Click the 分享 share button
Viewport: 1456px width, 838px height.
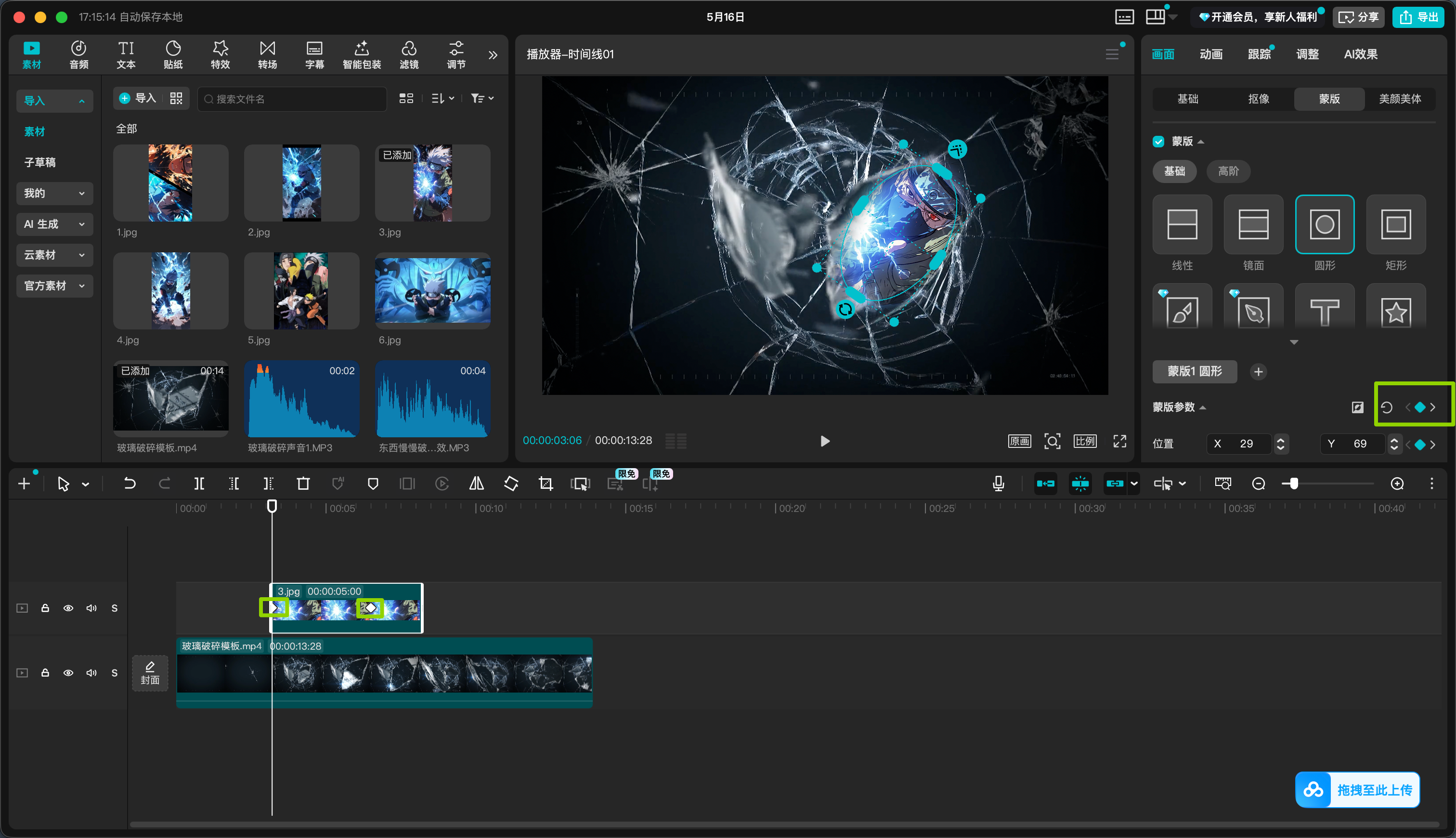click(x=1359, y=17)
